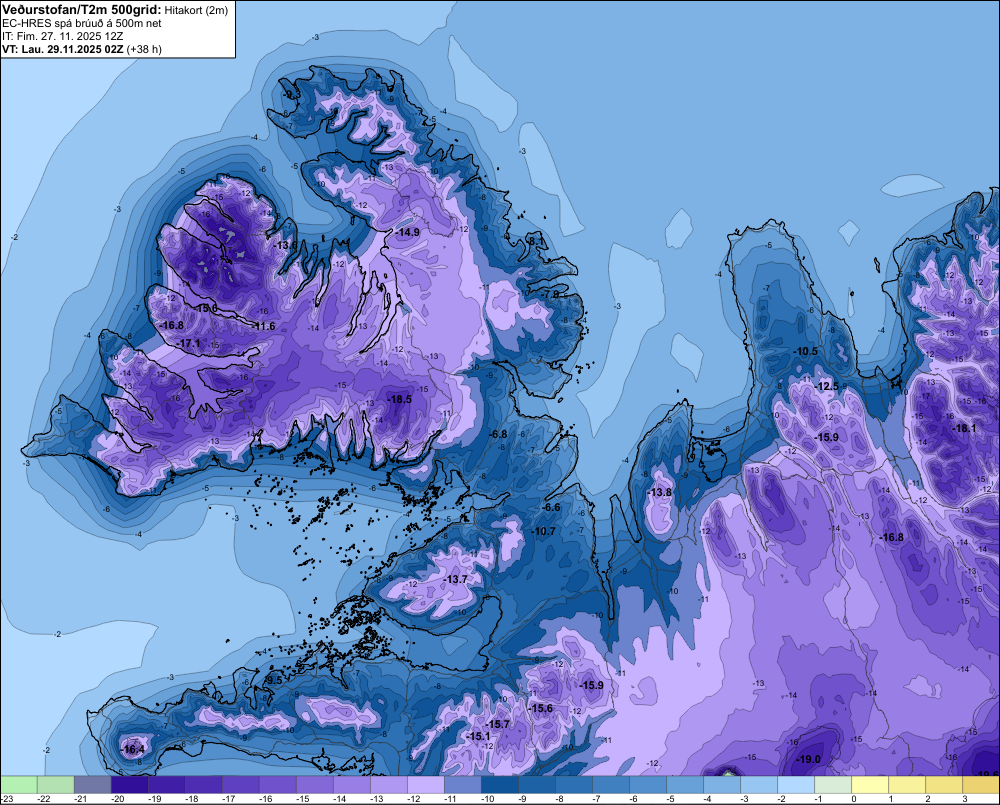Select the bold -19.0 temperature value
This screenshot has height=805, width=1000.
click(x=809, y=759)
